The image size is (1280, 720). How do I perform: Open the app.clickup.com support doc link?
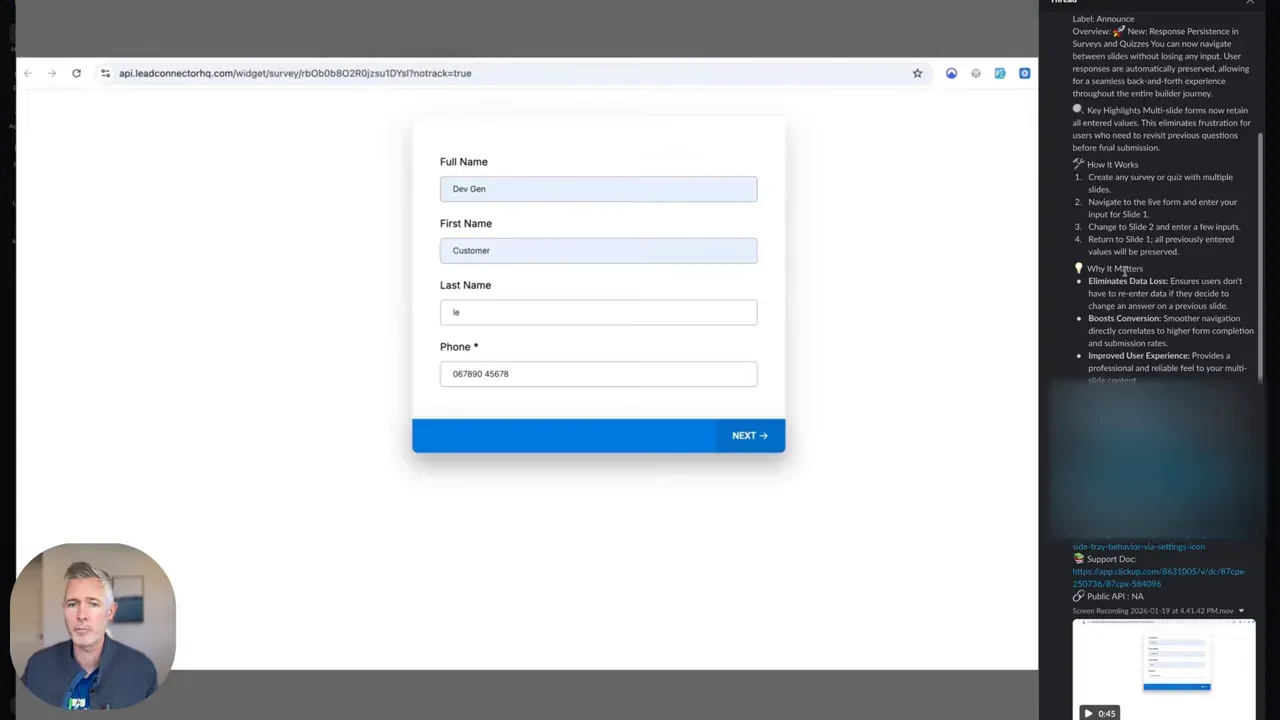[x=1158, y=577]
